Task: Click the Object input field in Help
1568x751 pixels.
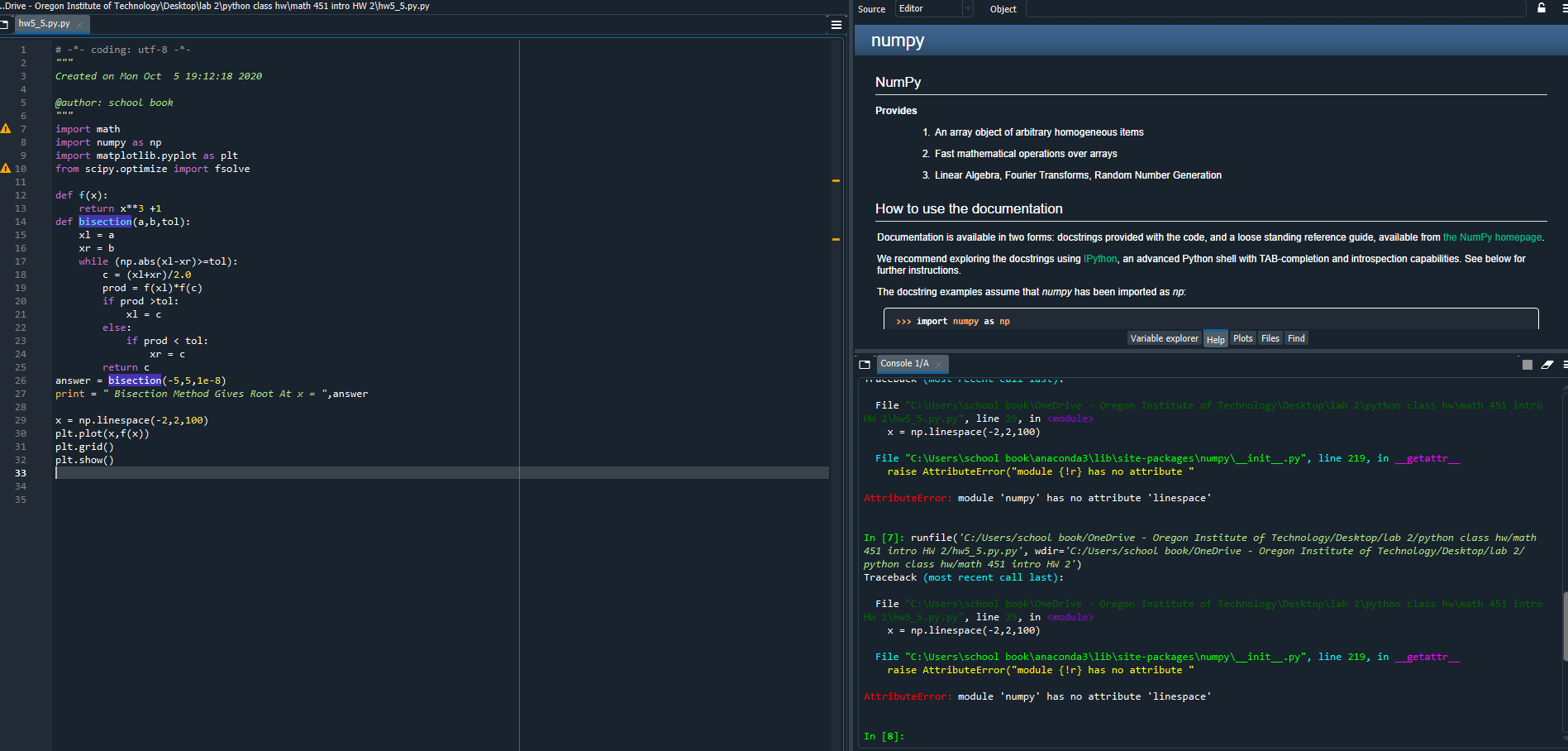Action: 1275,9
